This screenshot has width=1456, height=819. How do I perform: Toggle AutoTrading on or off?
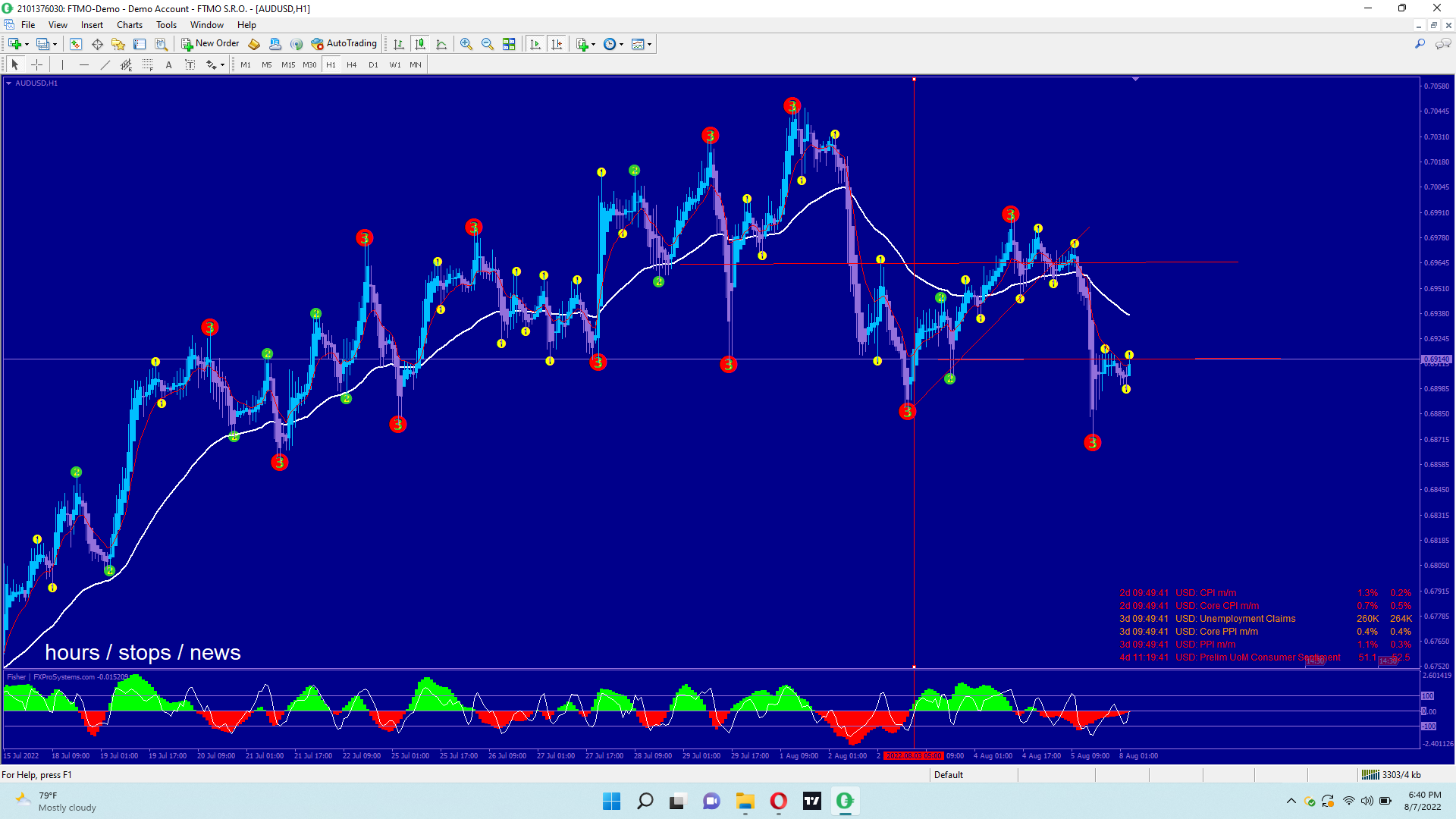point(344,44)
